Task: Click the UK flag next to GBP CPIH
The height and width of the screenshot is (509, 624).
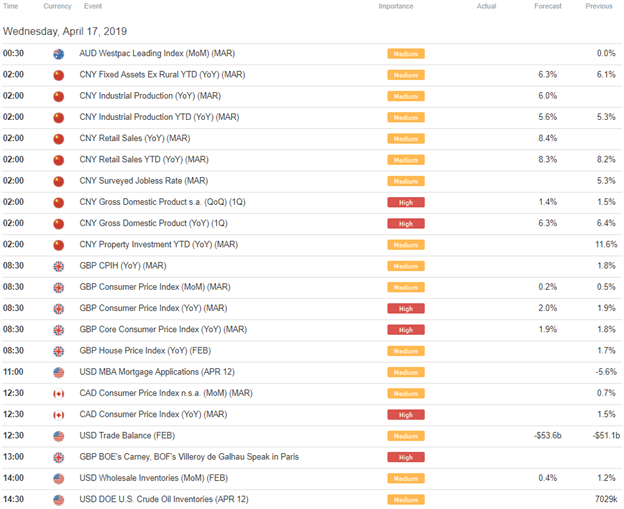Action: 58,266
